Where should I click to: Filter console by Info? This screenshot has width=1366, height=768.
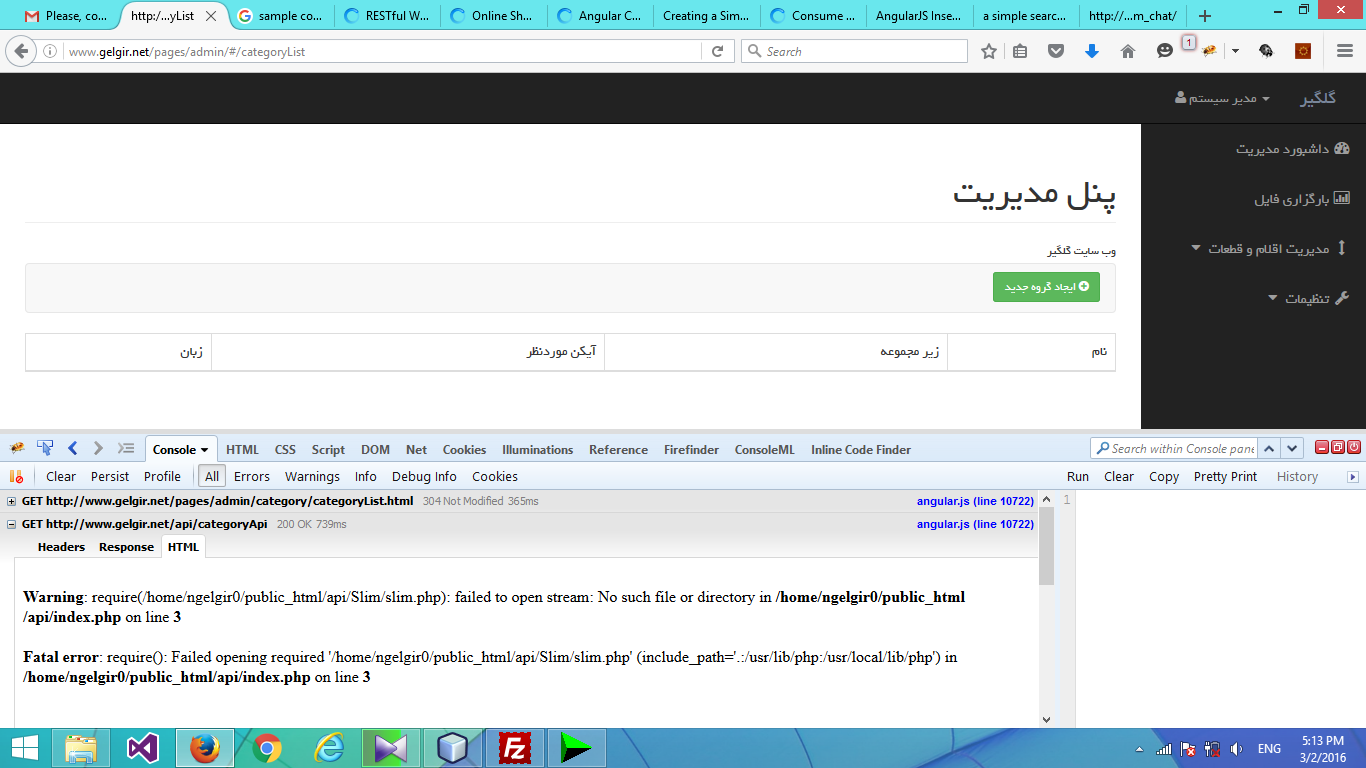point(366,477)
